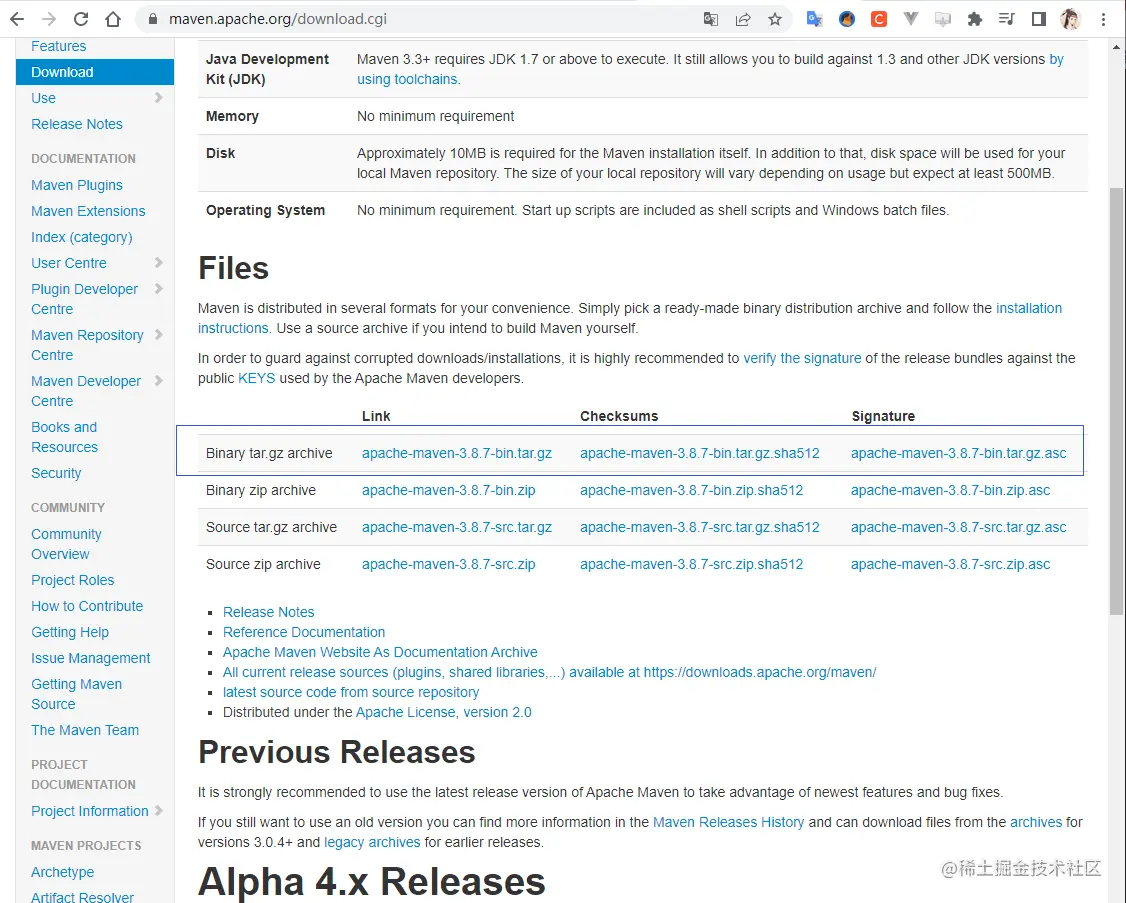The image size is (1126, 903).
Task: Bookmark this page with the star
Action: click(775, 19)
